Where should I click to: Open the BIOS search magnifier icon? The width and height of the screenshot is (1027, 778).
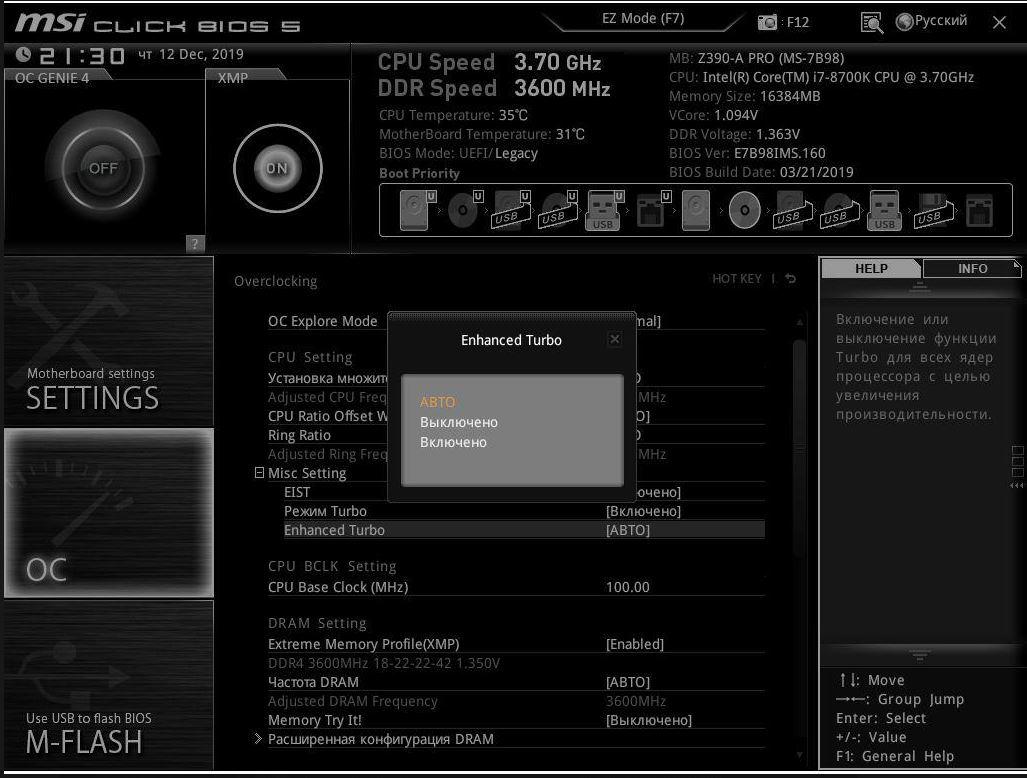point(871,22)
